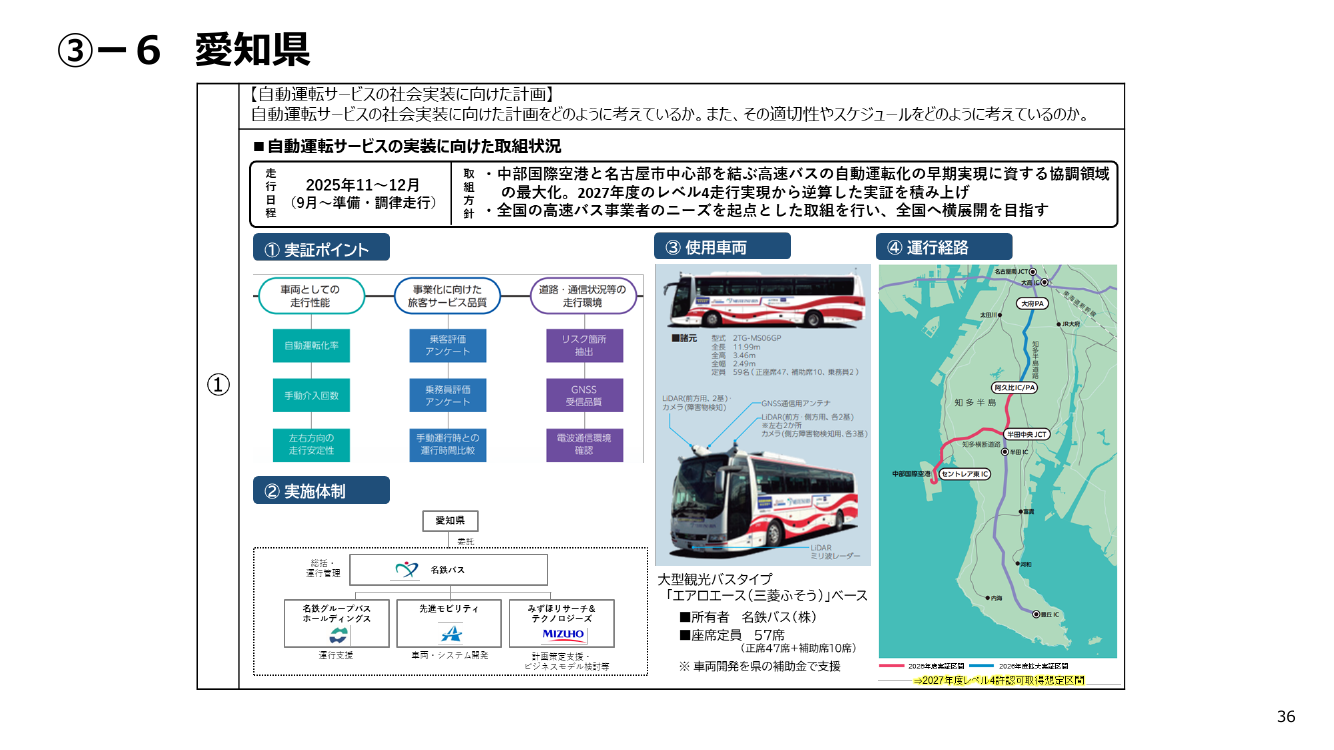
Task: Click the 道路・通信状況等の走行環境 oval
Action: point(582,295)
